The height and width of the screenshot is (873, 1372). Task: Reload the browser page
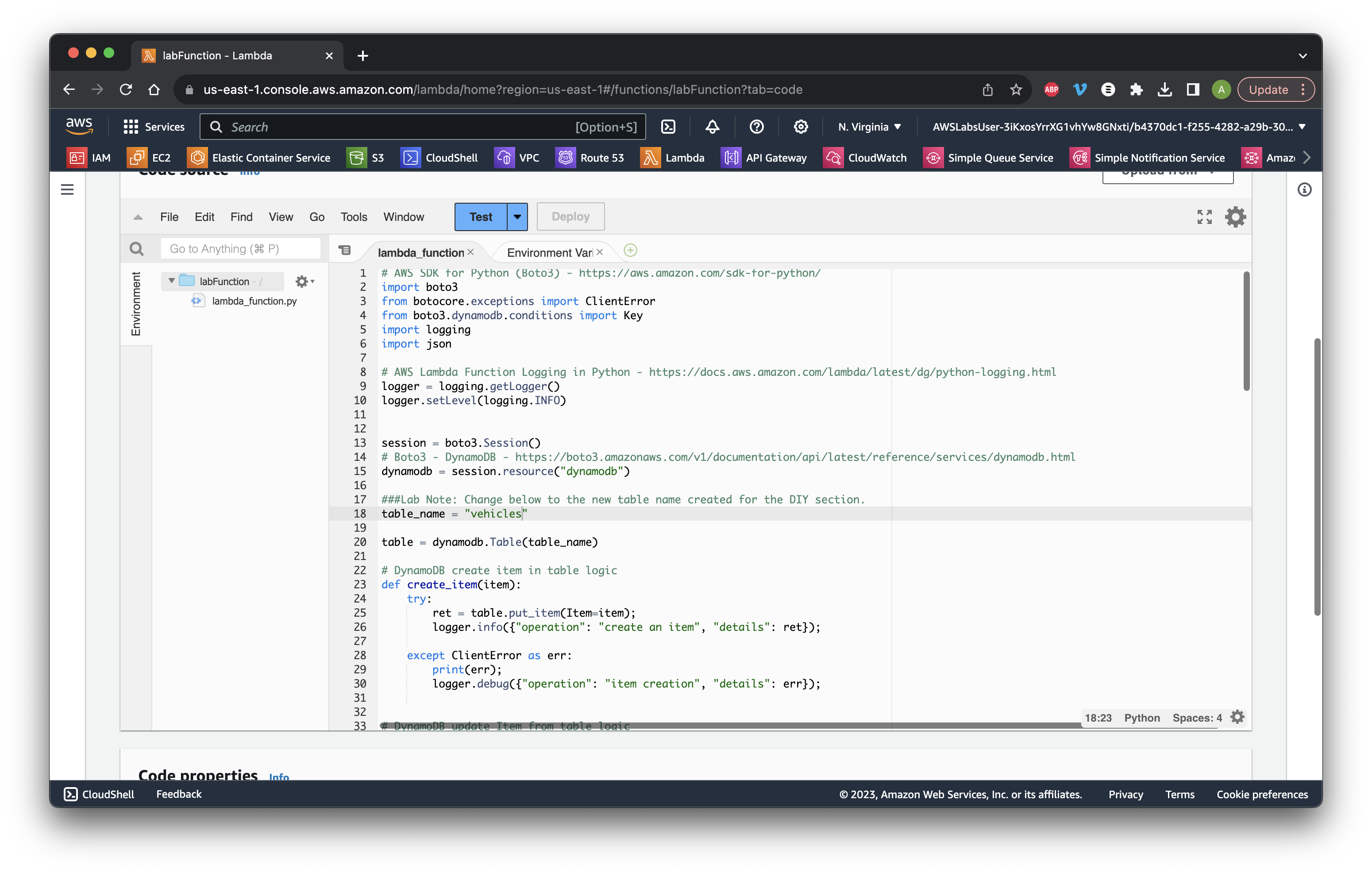tap(126, 89)
